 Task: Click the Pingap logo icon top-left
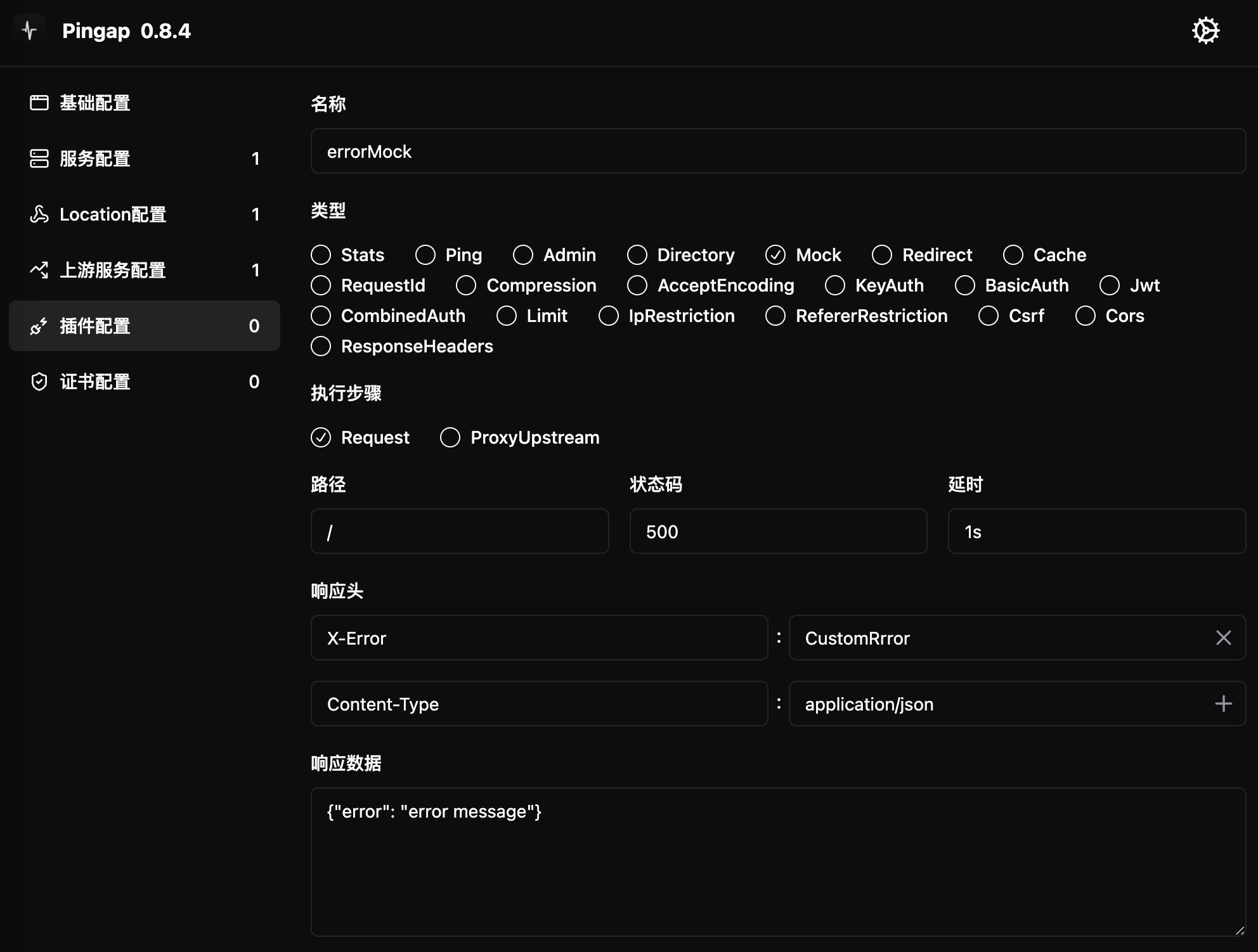pos(29,31)
